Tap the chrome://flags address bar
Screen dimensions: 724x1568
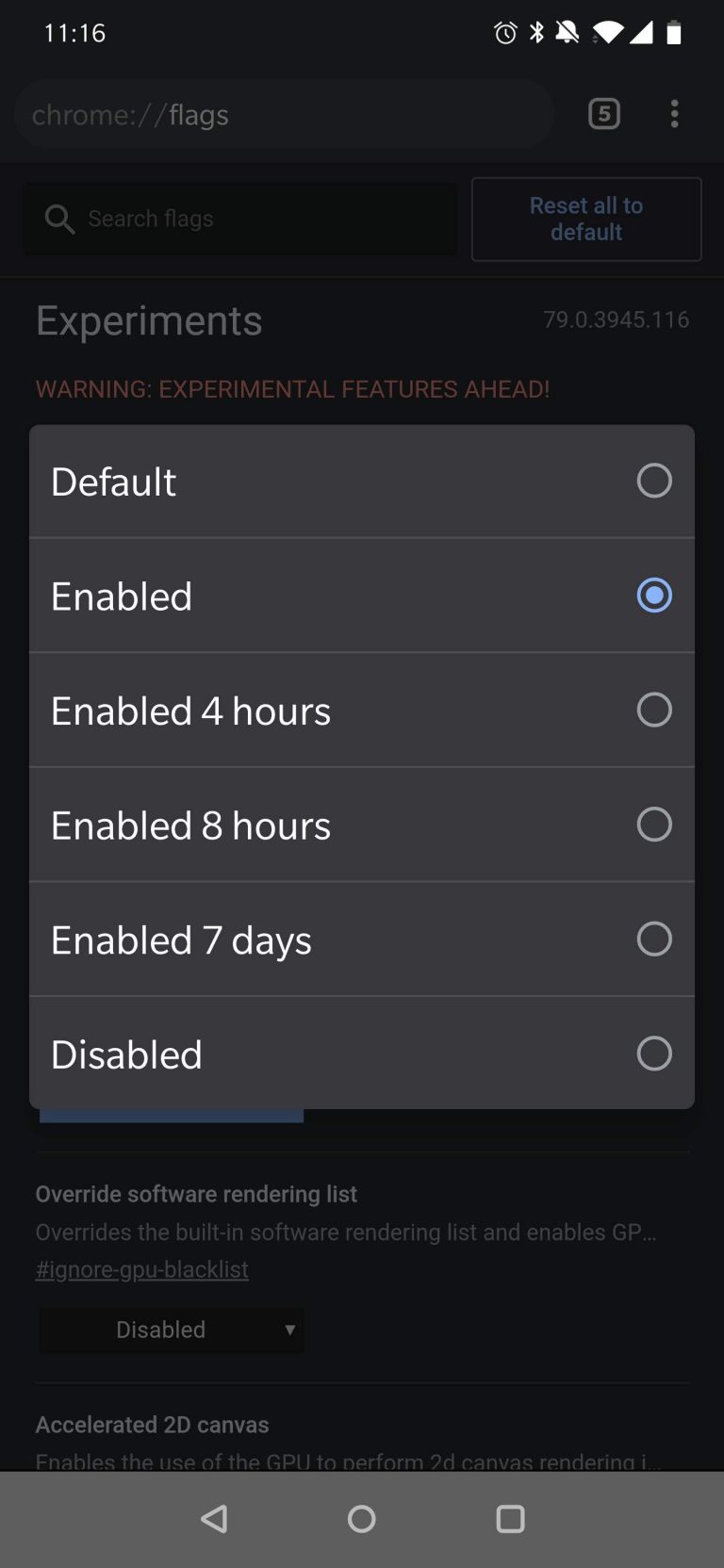point(283,114)
